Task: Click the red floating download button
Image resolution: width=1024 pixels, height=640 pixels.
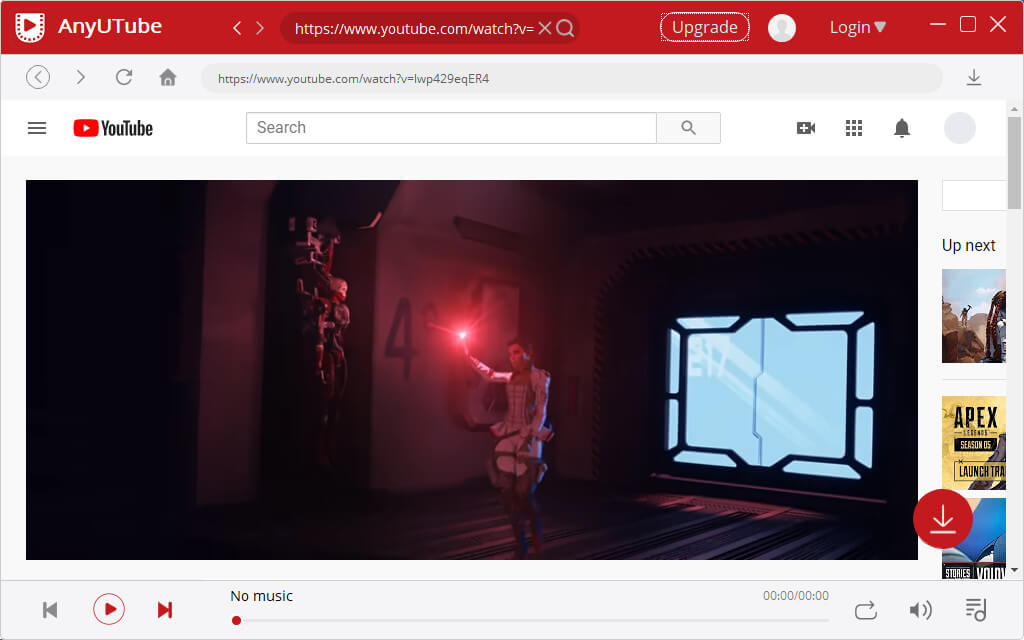Action: click(x=943, y=519)
